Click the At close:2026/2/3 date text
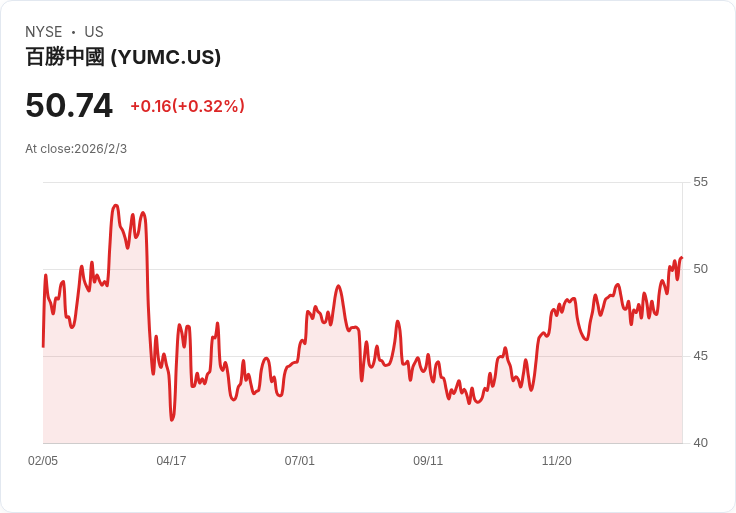The height and width of the screenshot is (513, 736). click(x=76, y=149)
